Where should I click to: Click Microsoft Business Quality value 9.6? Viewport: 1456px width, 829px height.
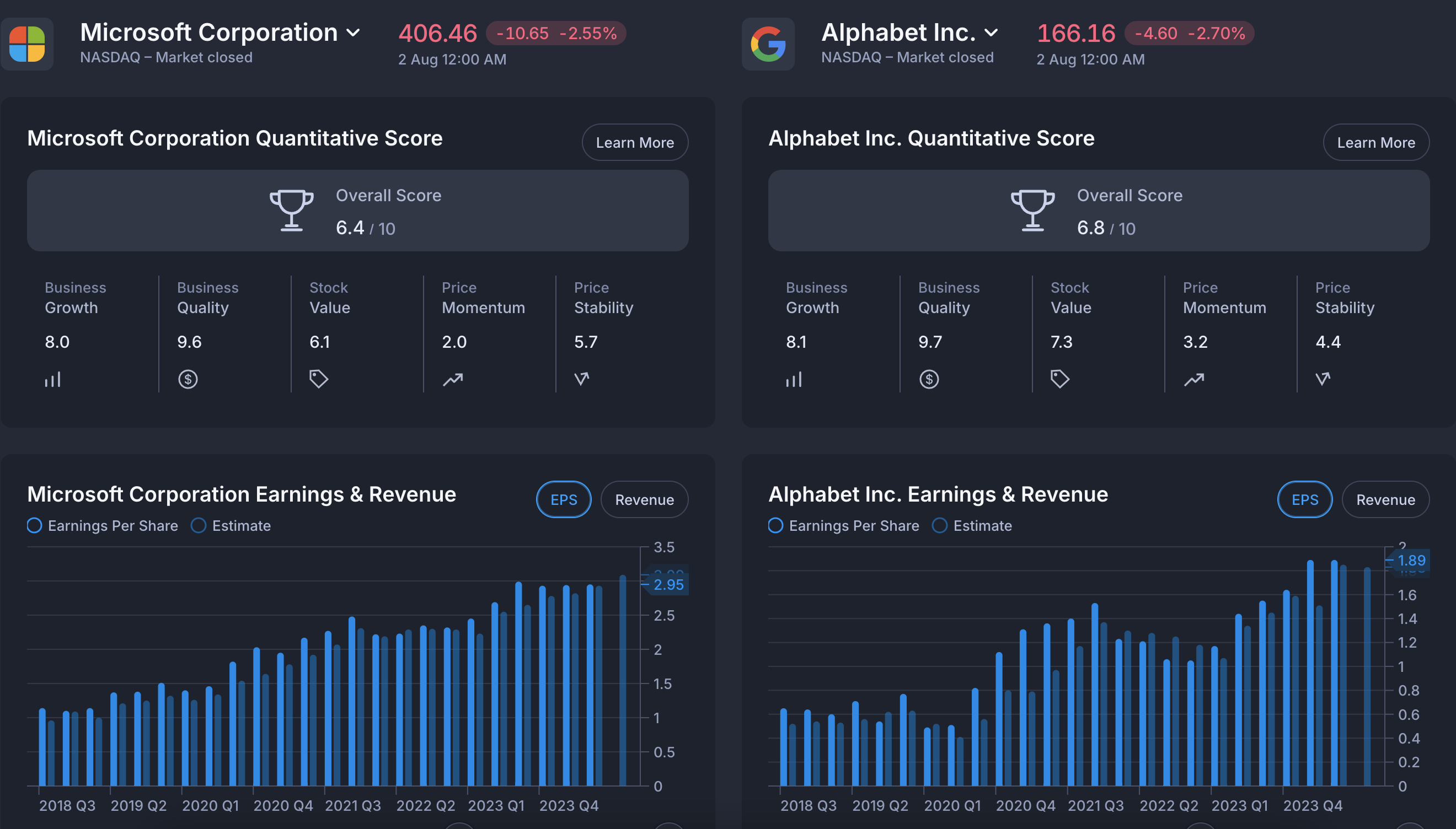coord(189,342)
